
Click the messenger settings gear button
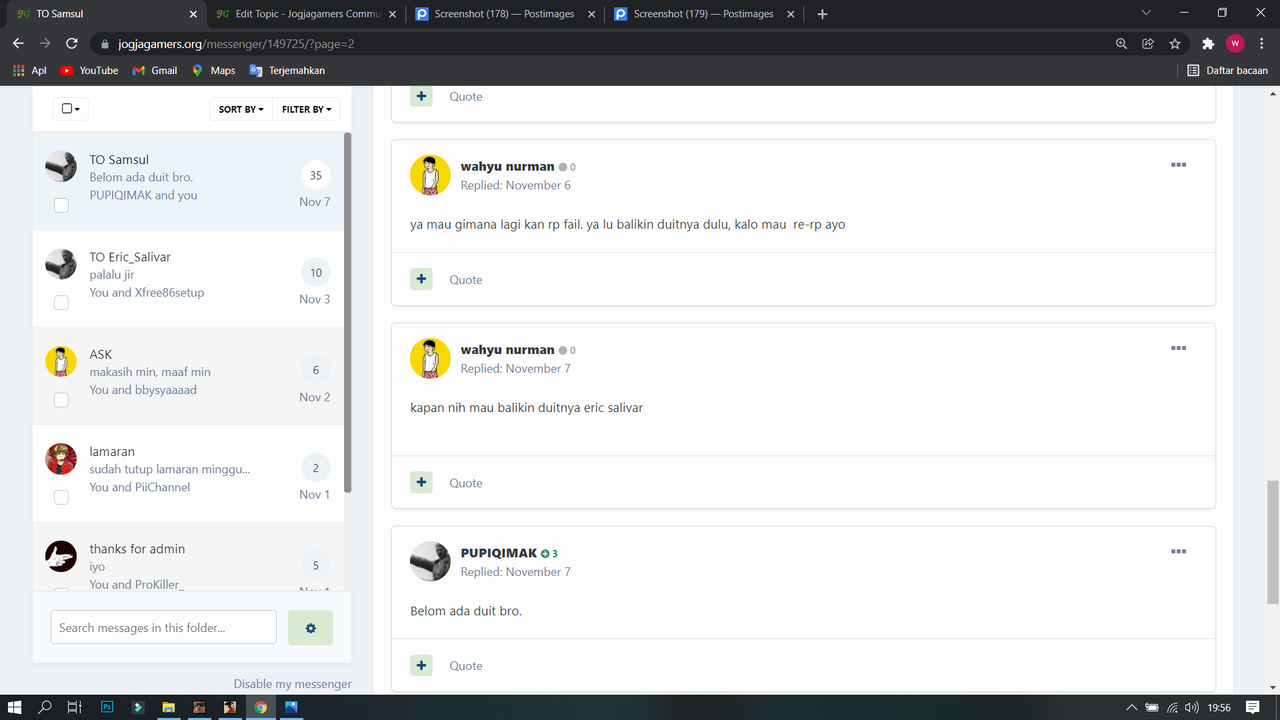tap(310, 627)
